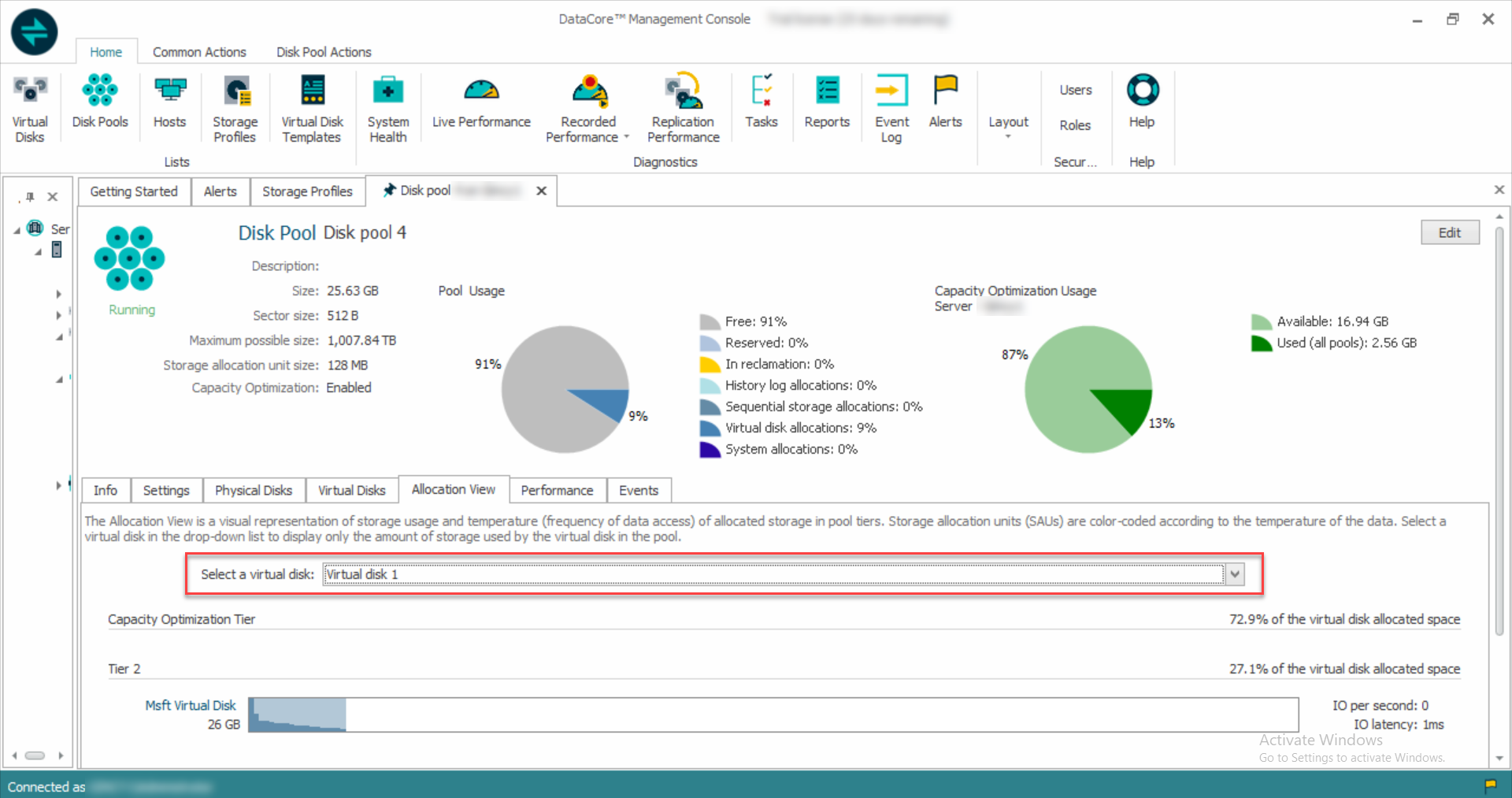Switch to the Virtual Disks tab
This screenshot has width=1512, height=798.
(352, 490)
